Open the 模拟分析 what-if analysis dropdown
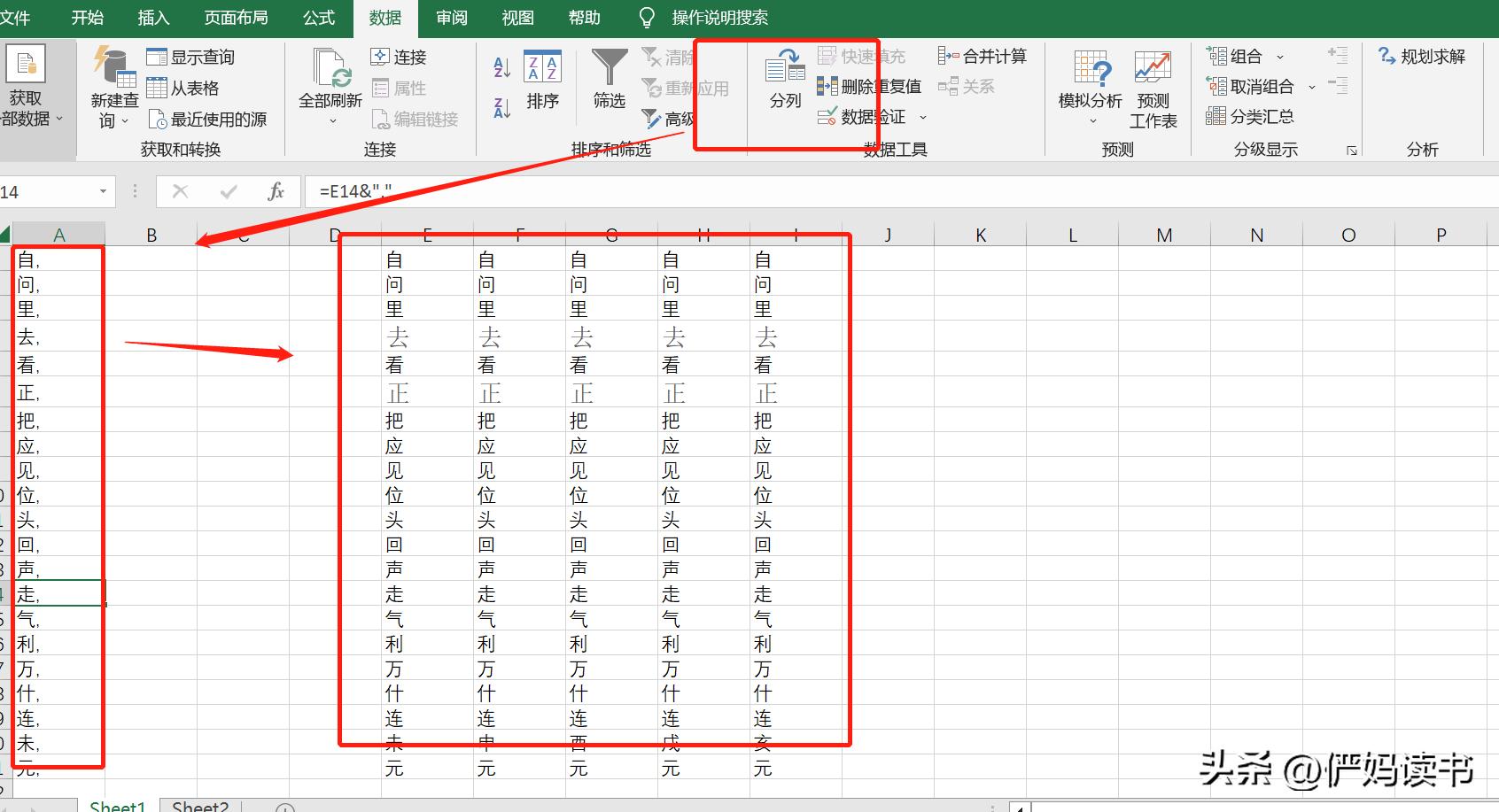The height and width of the screenshot is (812, 1499). (x=1091, y=120)
